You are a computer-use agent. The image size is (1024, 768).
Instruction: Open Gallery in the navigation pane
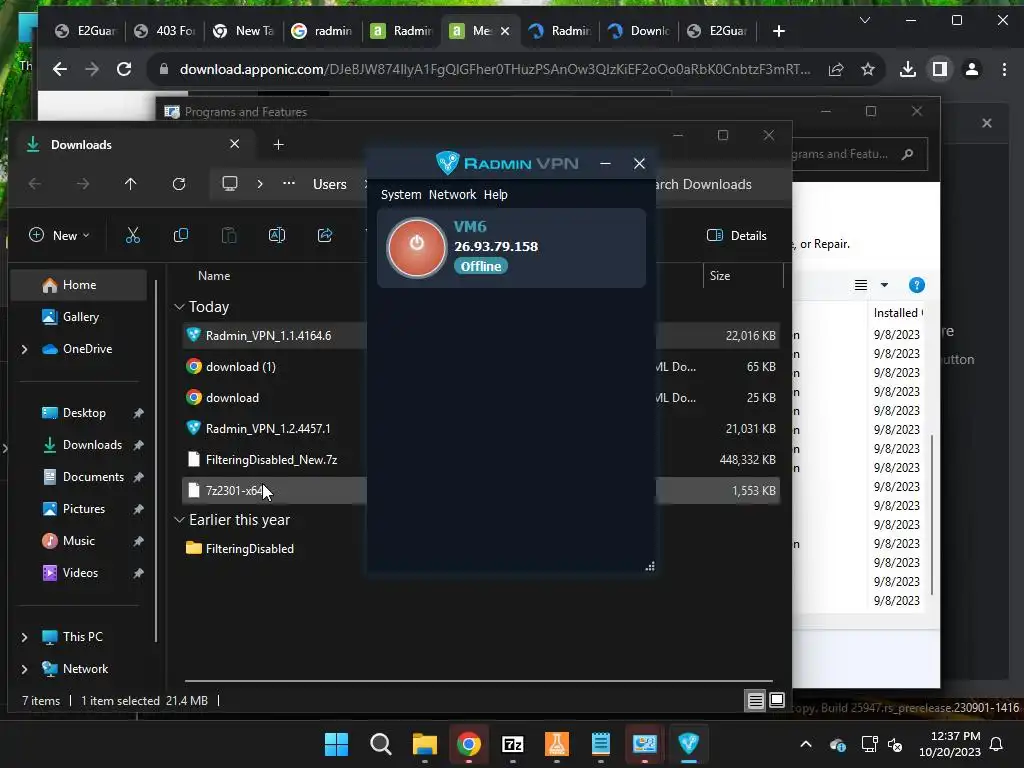point(80,317)
